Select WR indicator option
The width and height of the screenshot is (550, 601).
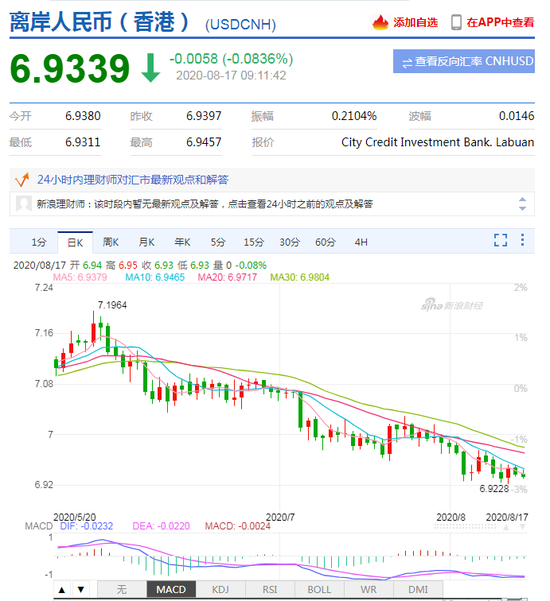point(369,590)
